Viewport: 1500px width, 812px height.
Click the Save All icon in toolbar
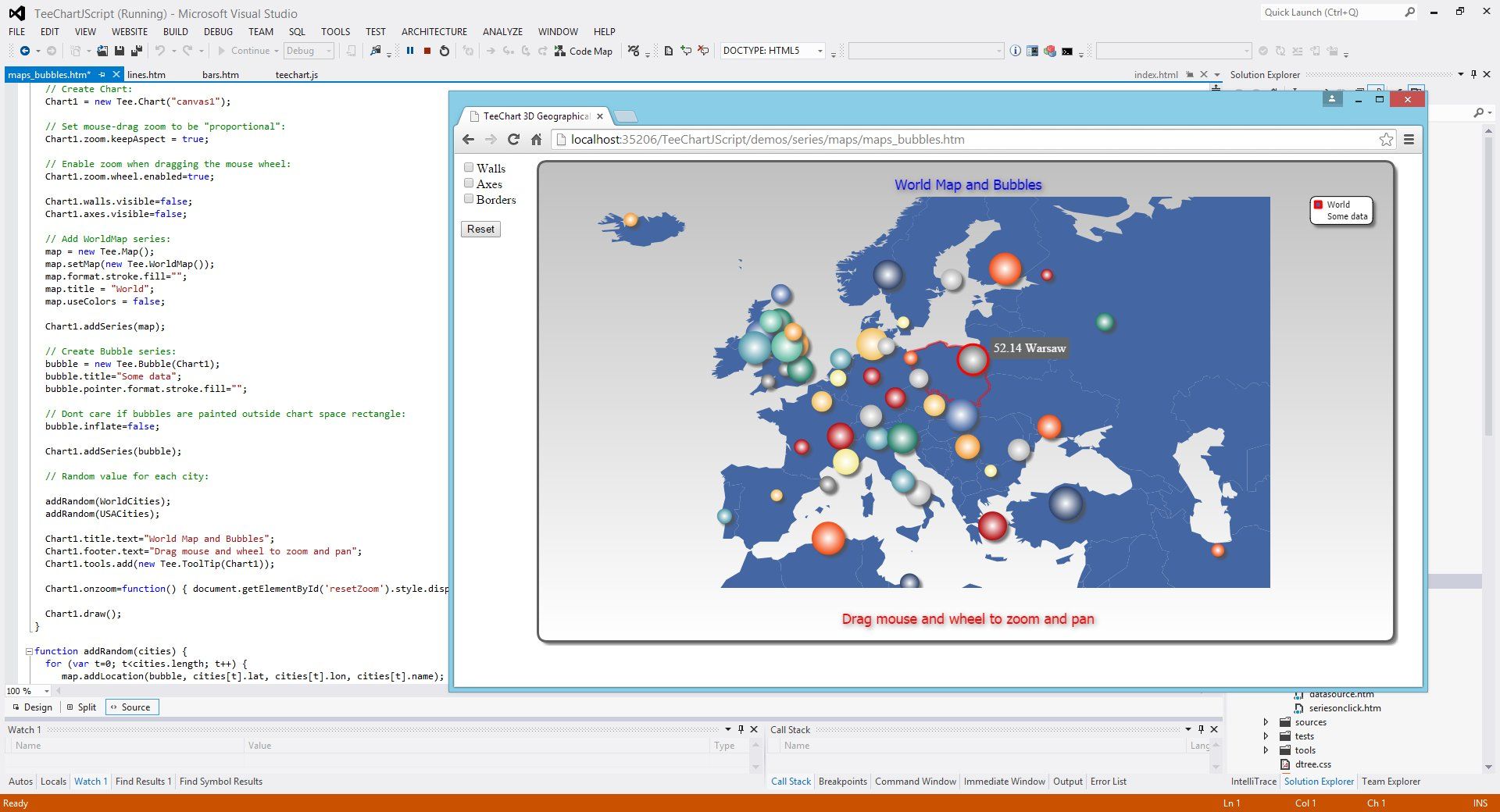(136, 51)
